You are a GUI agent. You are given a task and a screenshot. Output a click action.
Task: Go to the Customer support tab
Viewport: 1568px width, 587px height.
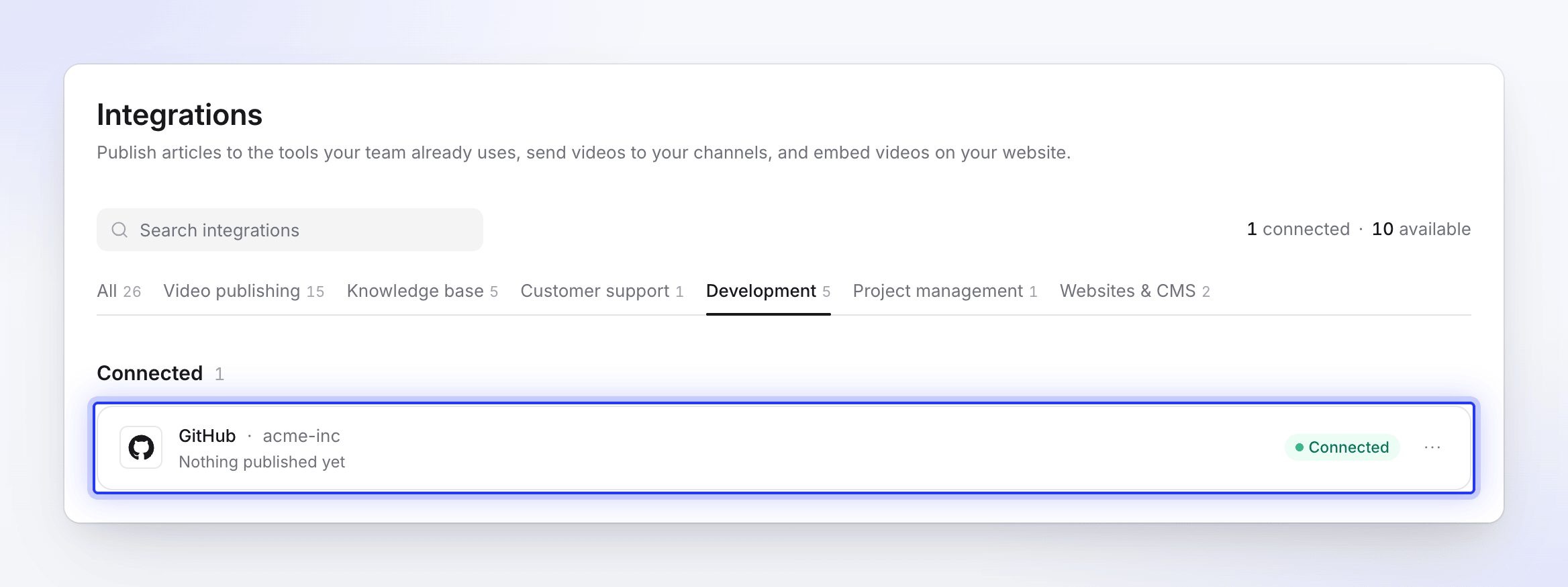click(x=601, y=291)
